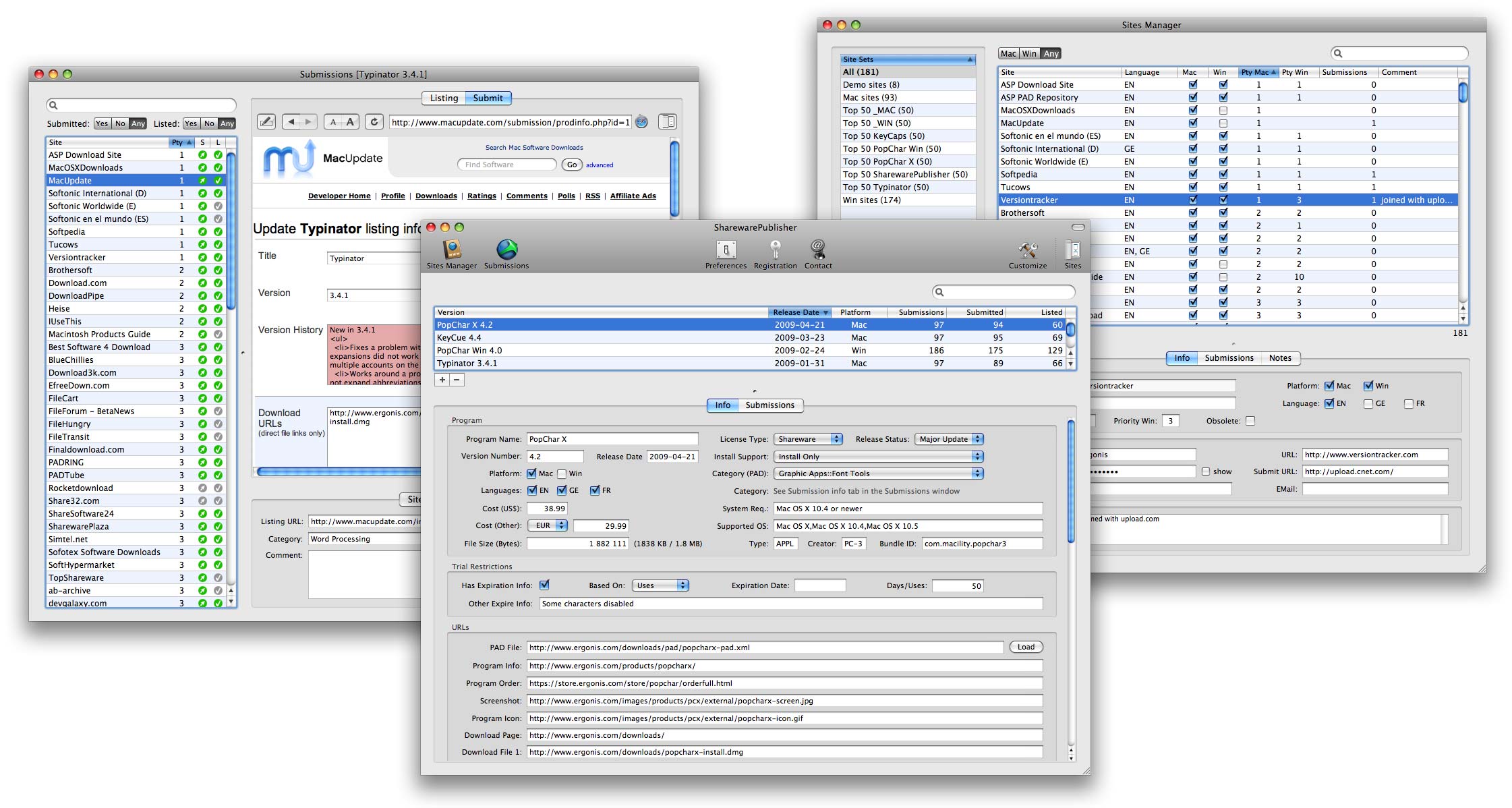Click the Registration key icon
Screen dimensions: 1512x808
[776, 250]
